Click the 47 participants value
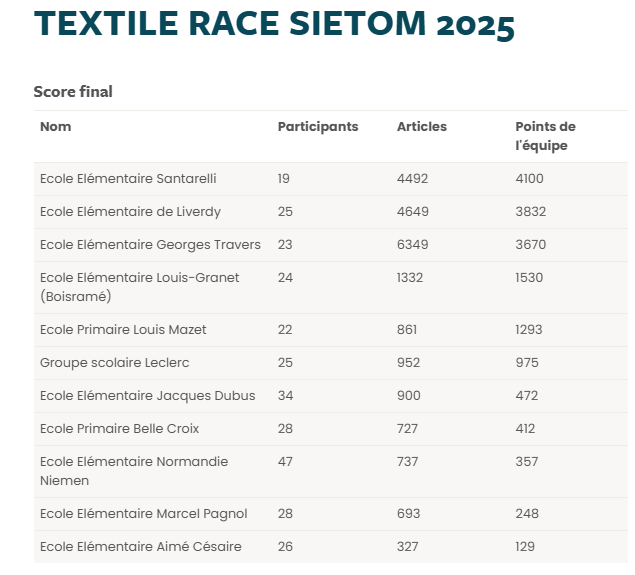Image resolution: width=635 pixels, height=575 pixels. [285, 462]
